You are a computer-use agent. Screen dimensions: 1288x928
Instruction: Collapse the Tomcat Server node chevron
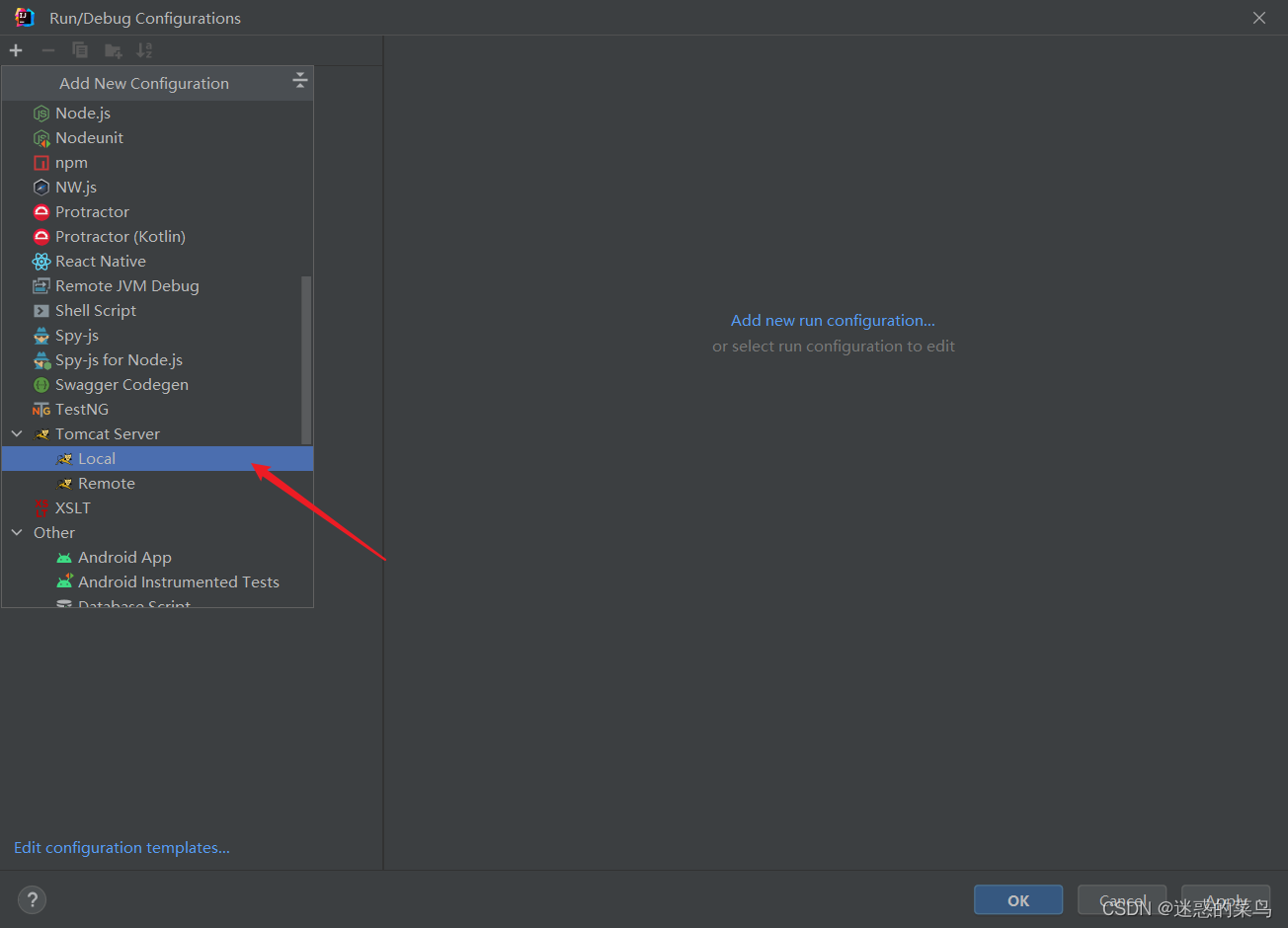coord(17,434)
